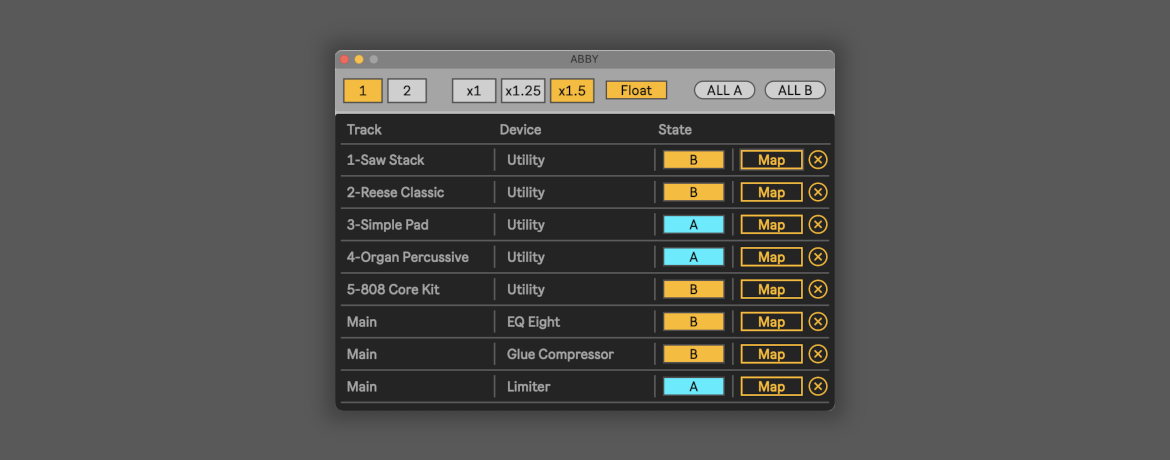Image resolution: width=1170 pixels, height=460 pixels.
Task: Delete the 2-Reese Classic row entry
Action: tap(818, 192)
